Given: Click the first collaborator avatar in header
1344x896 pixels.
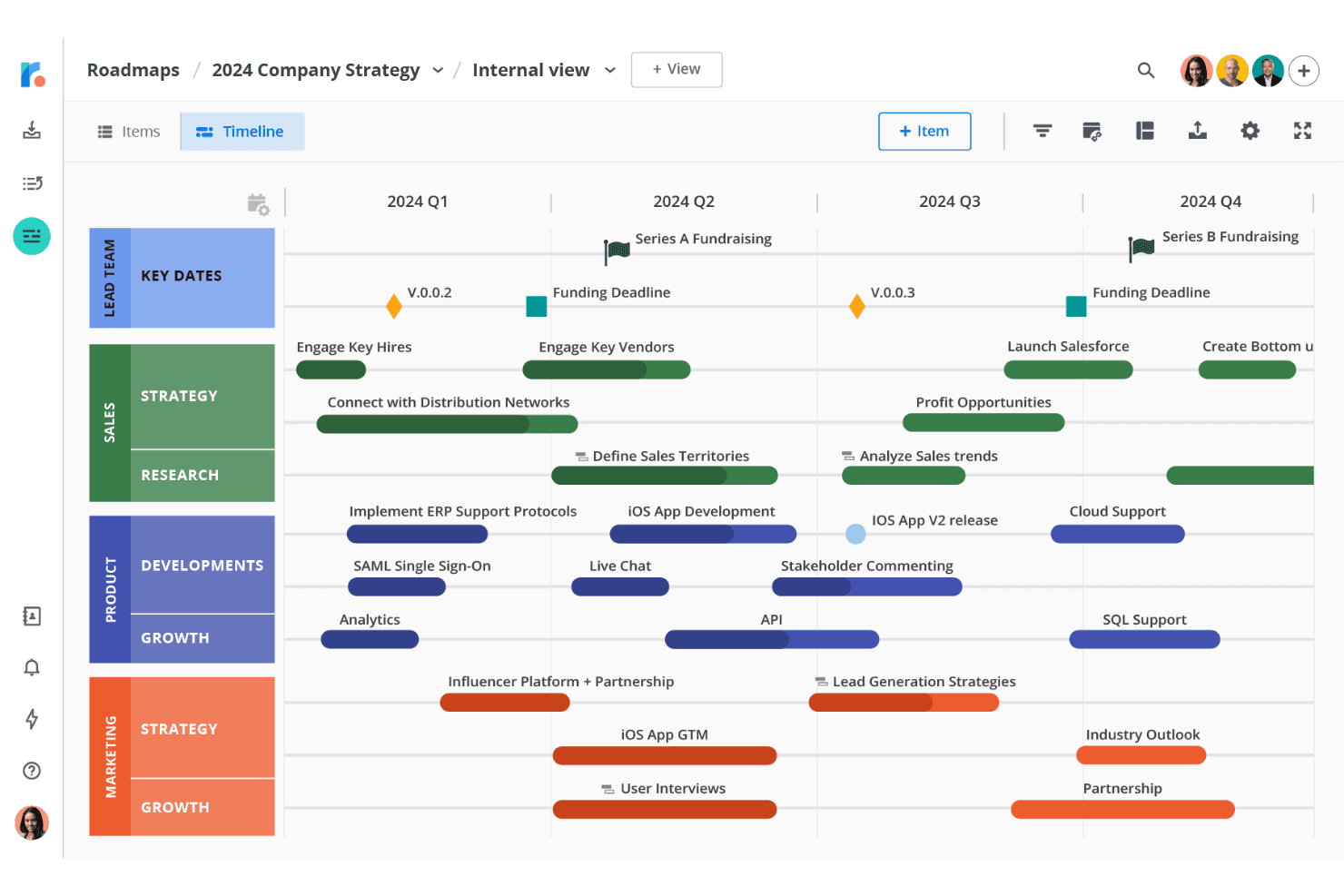Looking at the screenshot, I should click(x=1196, y=71).
